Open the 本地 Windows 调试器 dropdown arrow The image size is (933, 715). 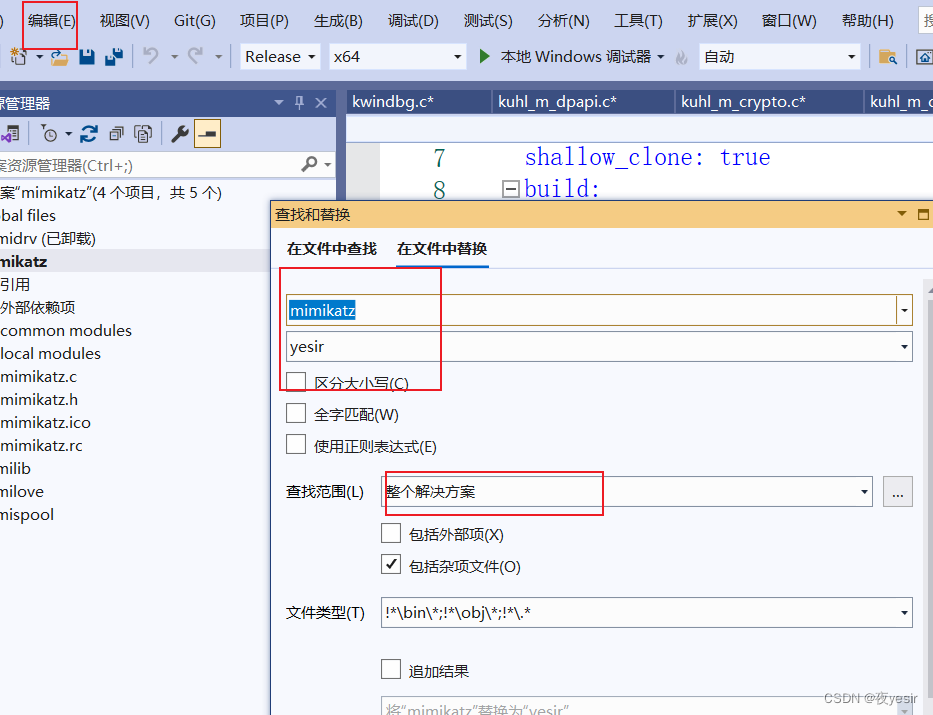coord(660,57)
